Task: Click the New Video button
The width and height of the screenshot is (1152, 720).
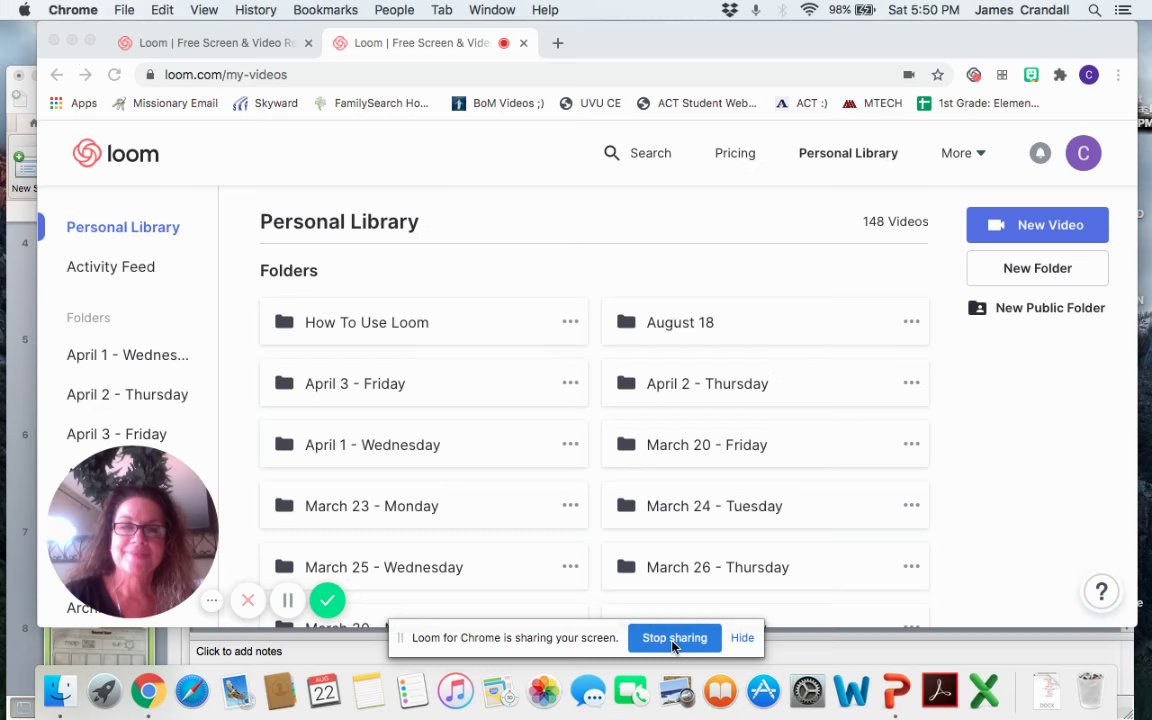Action: (1037, 225)
